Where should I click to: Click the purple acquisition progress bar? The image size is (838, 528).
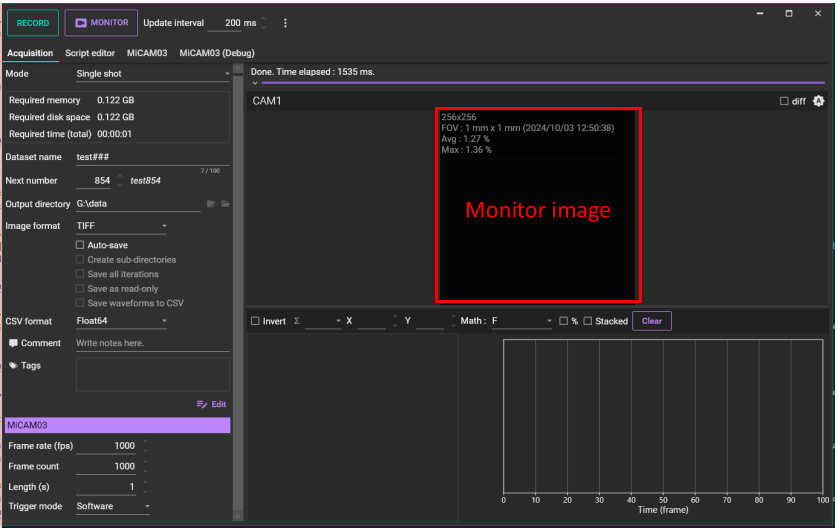pos(543,83)
